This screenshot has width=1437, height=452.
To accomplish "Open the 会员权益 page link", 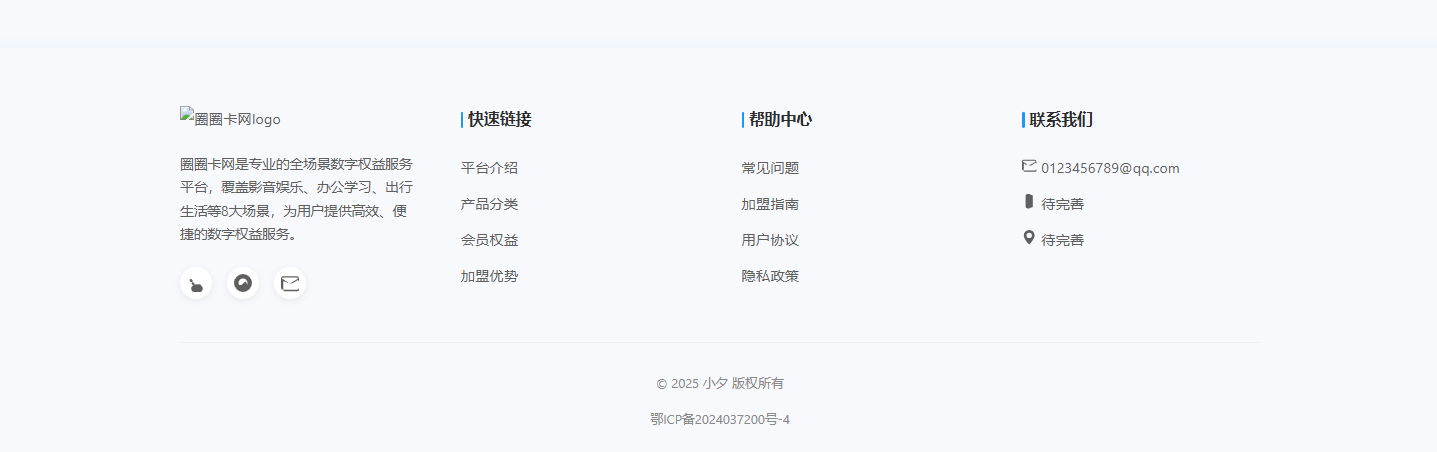I will (x=489, y=240).
